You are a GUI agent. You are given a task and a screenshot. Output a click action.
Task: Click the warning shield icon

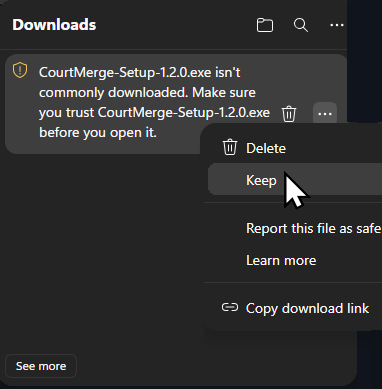[x=20, y=70]
